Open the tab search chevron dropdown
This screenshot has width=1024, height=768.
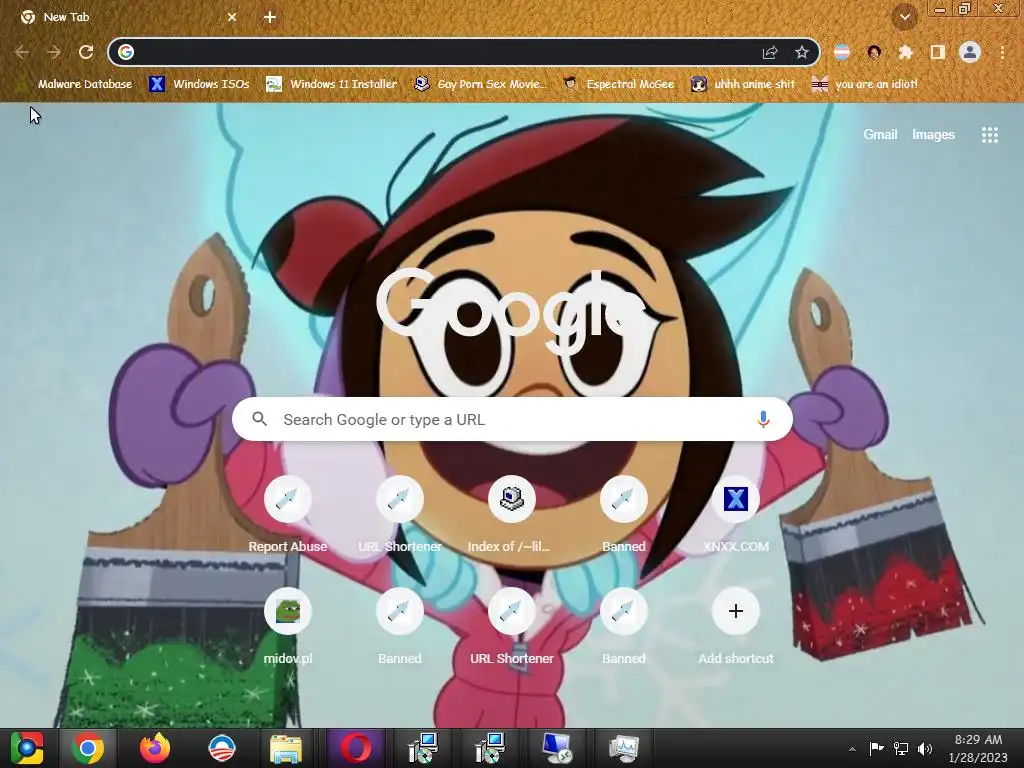[x=905, y=17]
